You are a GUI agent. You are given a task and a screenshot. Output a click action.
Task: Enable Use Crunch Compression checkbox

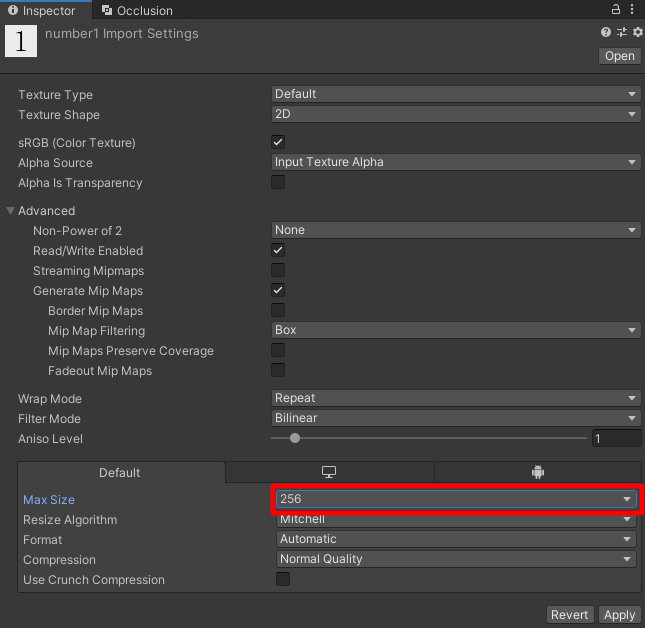(x=283, y=580)
